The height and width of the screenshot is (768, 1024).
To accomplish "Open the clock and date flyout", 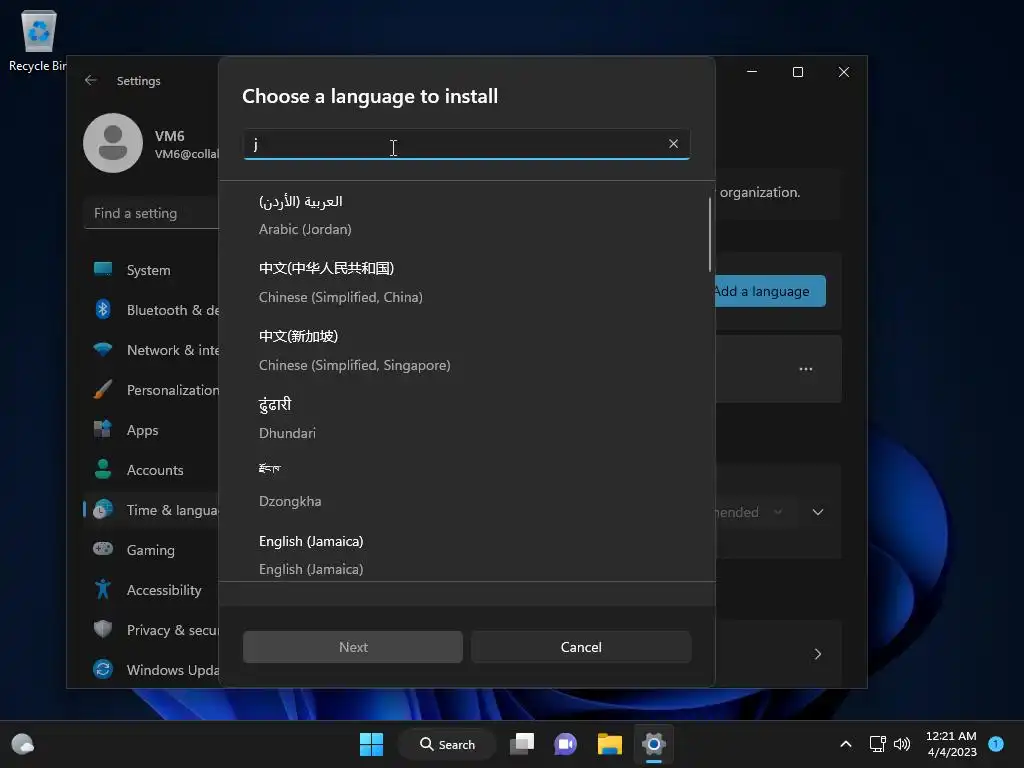I will pyautogui.click(x=951, y=744).
